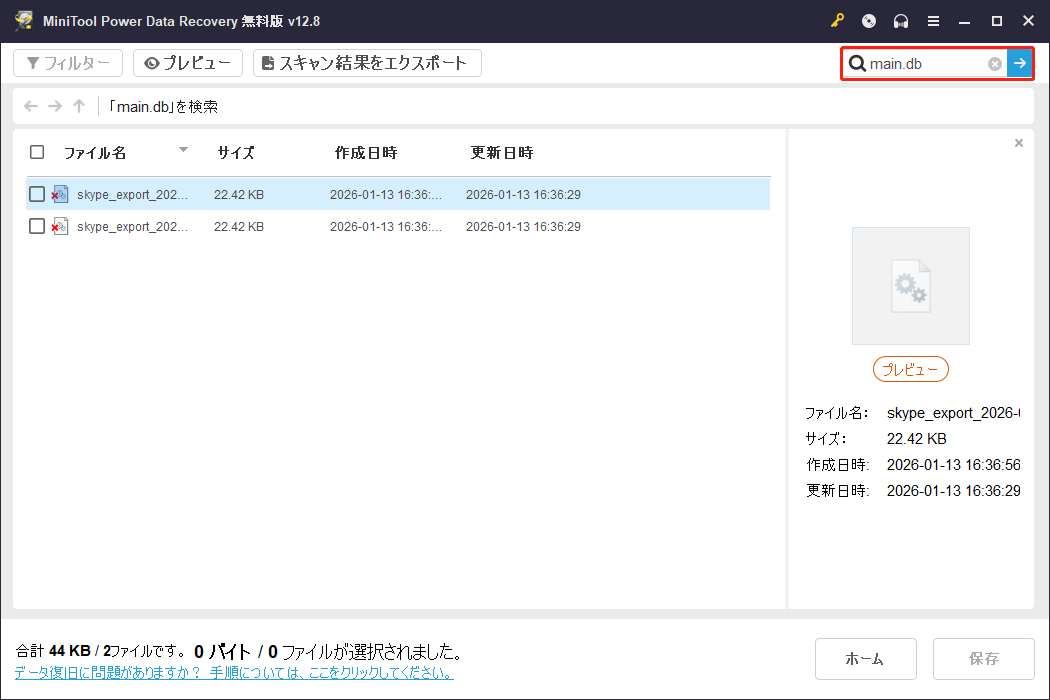
Task: Click the key icon to register license
Action: (836, 20)
